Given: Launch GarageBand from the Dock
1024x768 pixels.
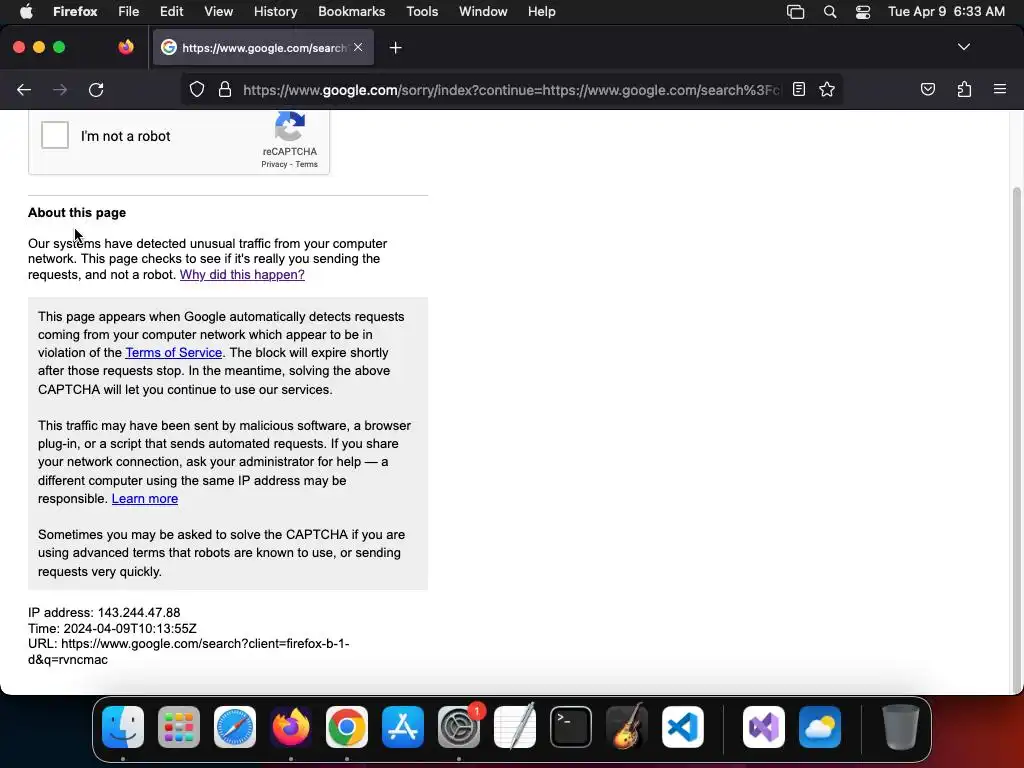Looking at the screenshot, I should (627, 727).
